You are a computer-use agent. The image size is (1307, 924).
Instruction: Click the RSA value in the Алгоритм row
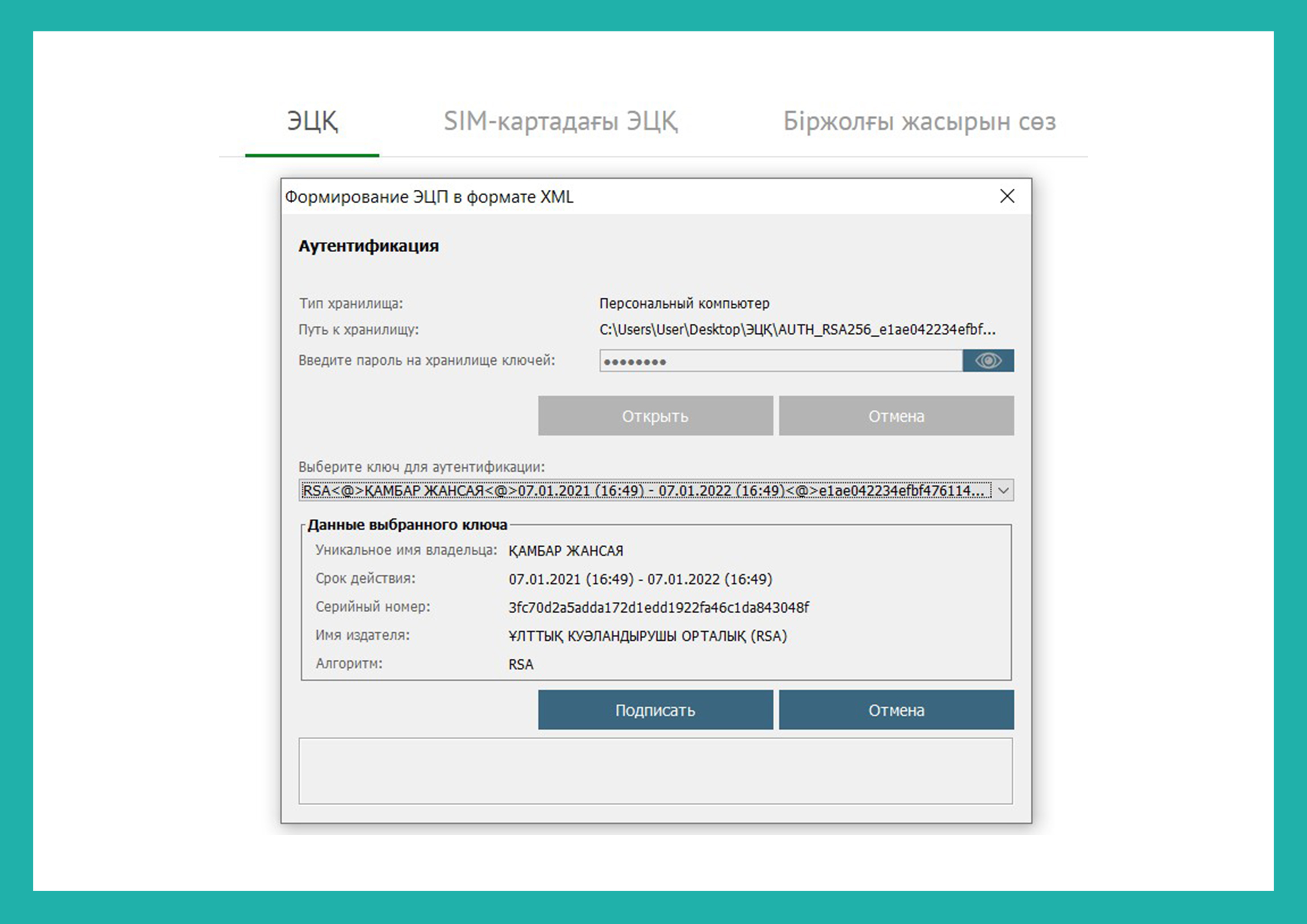click(x=521, y=664)
